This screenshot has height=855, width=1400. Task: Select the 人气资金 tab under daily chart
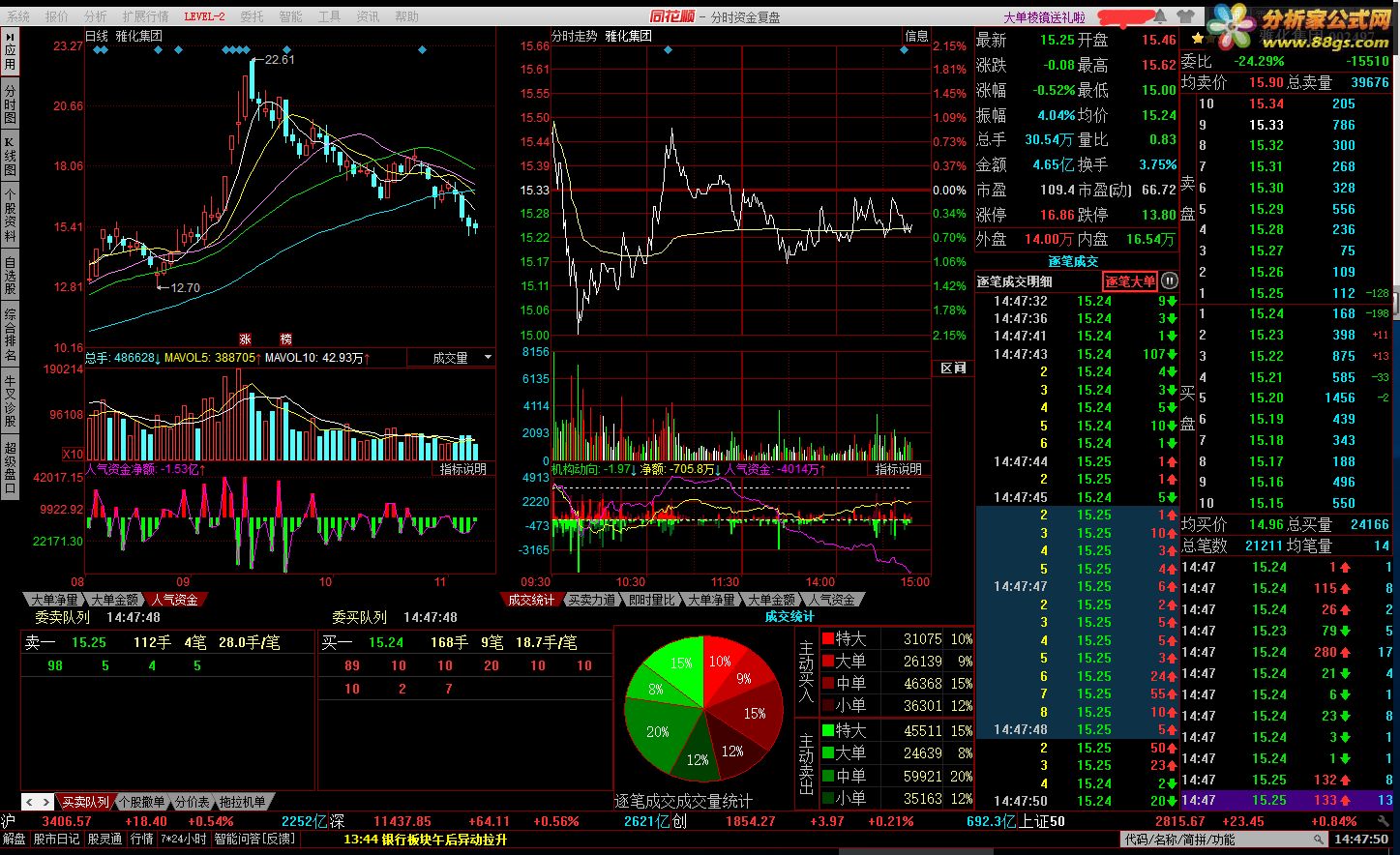point(175,600)
